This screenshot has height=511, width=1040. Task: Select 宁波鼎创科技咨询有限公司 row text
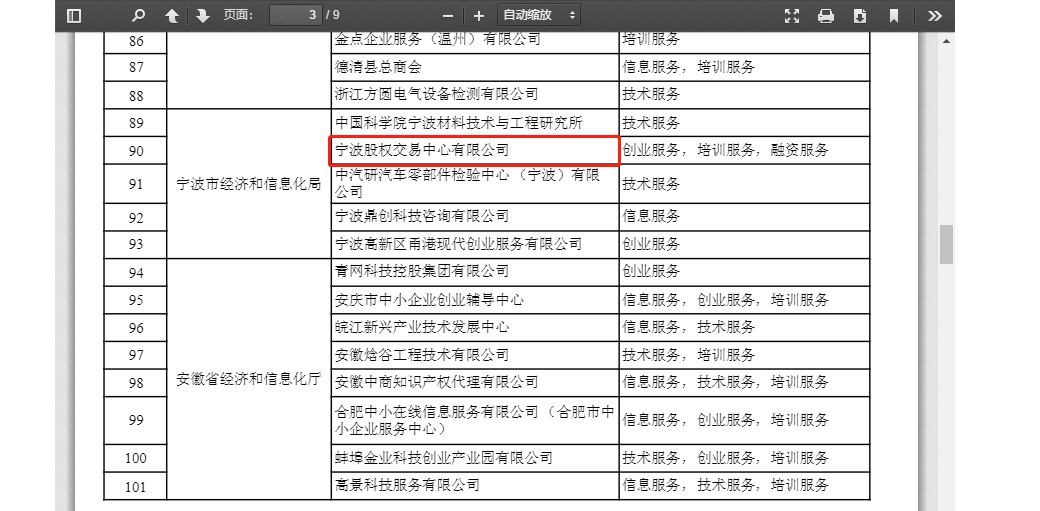click(x=422, y=216)
